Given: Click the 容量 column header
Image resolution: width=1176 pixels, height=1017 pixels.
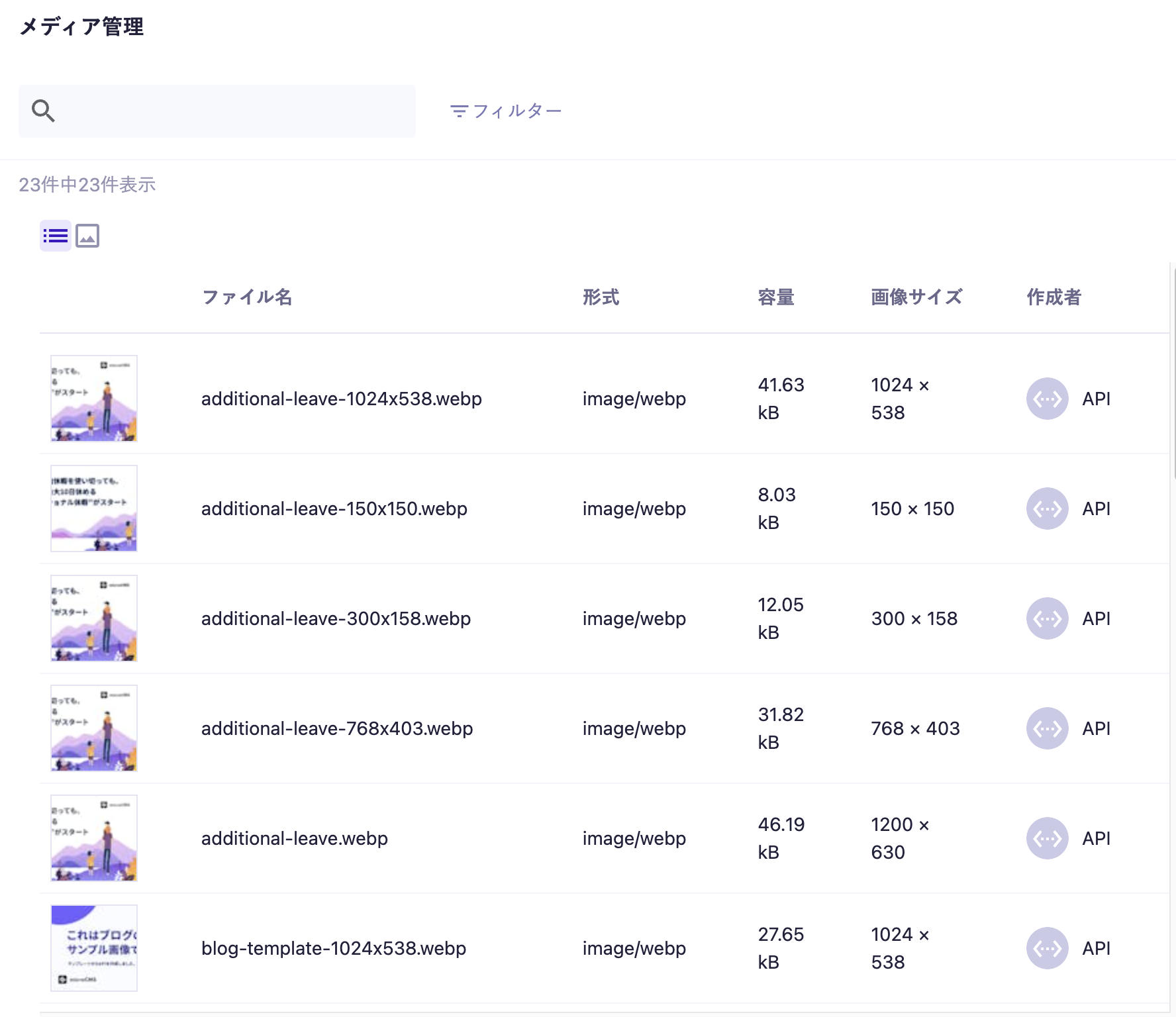Looking at the screenshot, I should [x=775, y=297].
